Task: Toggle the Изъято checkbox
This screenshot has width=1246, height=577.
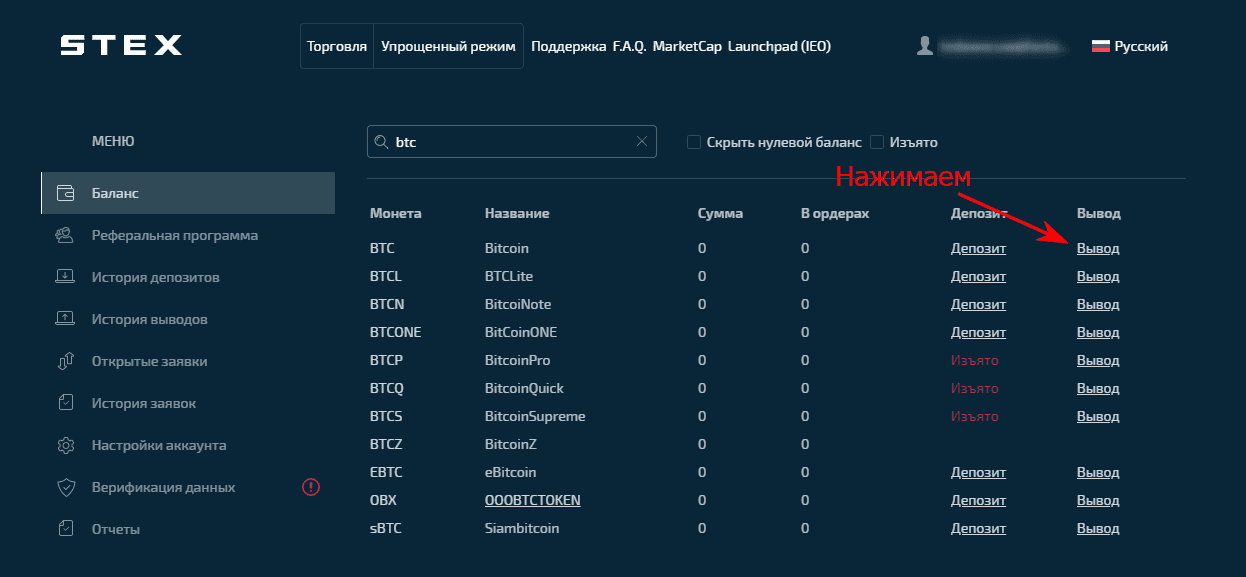Action: pos(877,142)
